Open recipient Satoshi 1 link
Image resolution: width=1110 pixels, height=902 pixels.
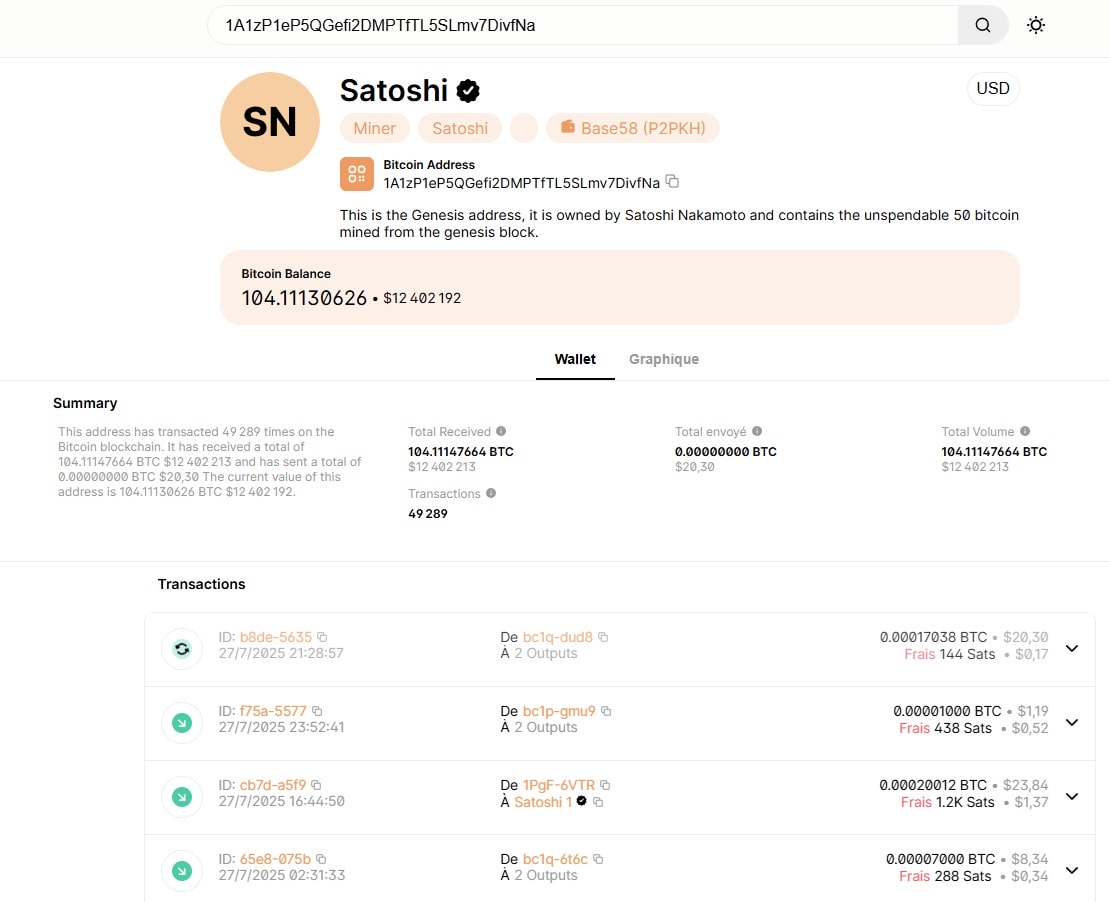pos(543,802)
